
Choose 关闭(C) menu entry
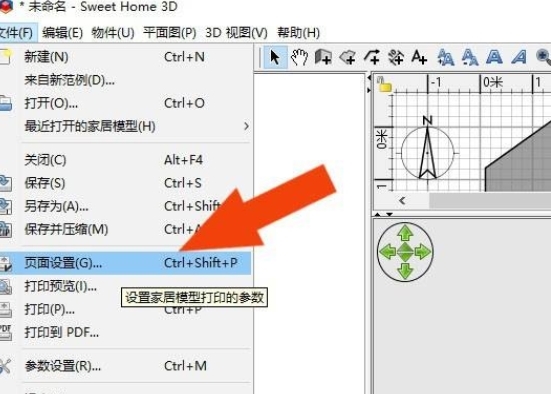(x=125, y=160)
